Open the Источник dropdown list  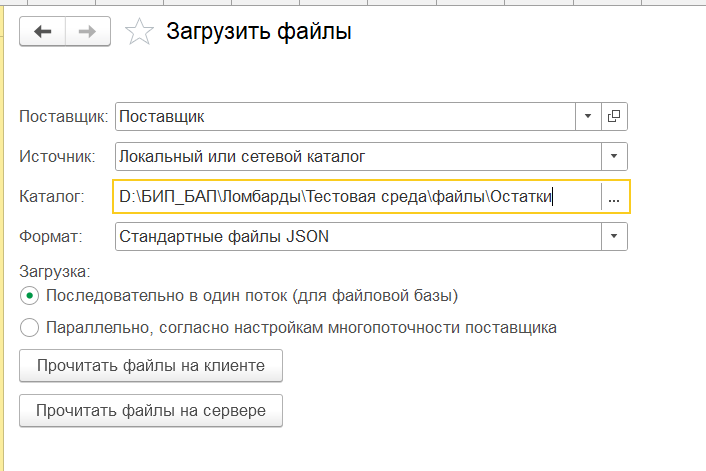614,156
